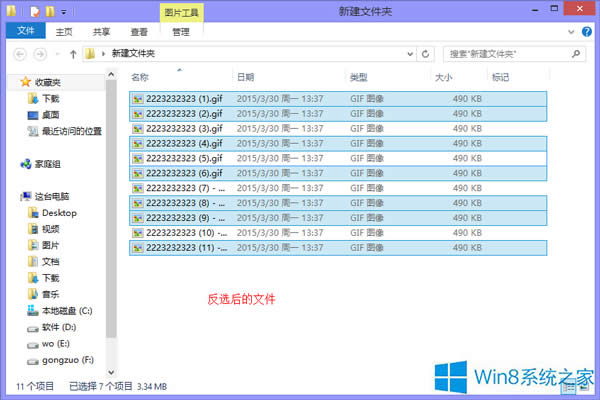The height and width of the screenshot is (400, 600).
Task: Open Quick Access Toolbar customize dropdown
Action: (66, 11)
